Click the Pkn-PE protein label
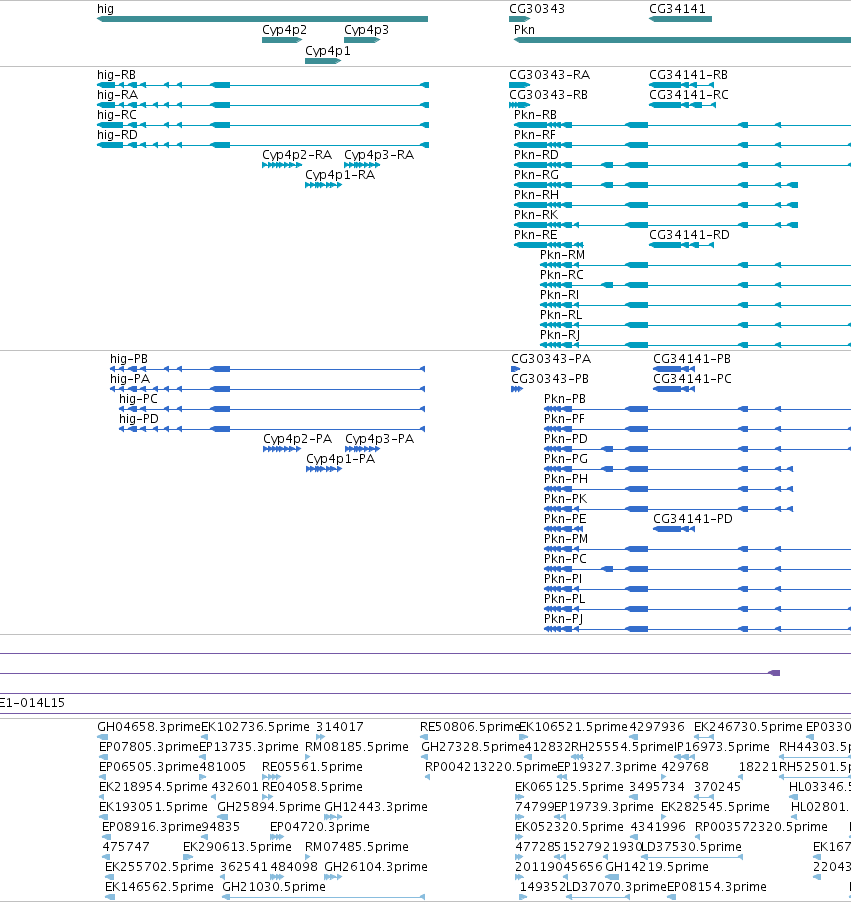The height and width of the screenshot is (902, 851). pyautogui.click(x=565, y=519)
